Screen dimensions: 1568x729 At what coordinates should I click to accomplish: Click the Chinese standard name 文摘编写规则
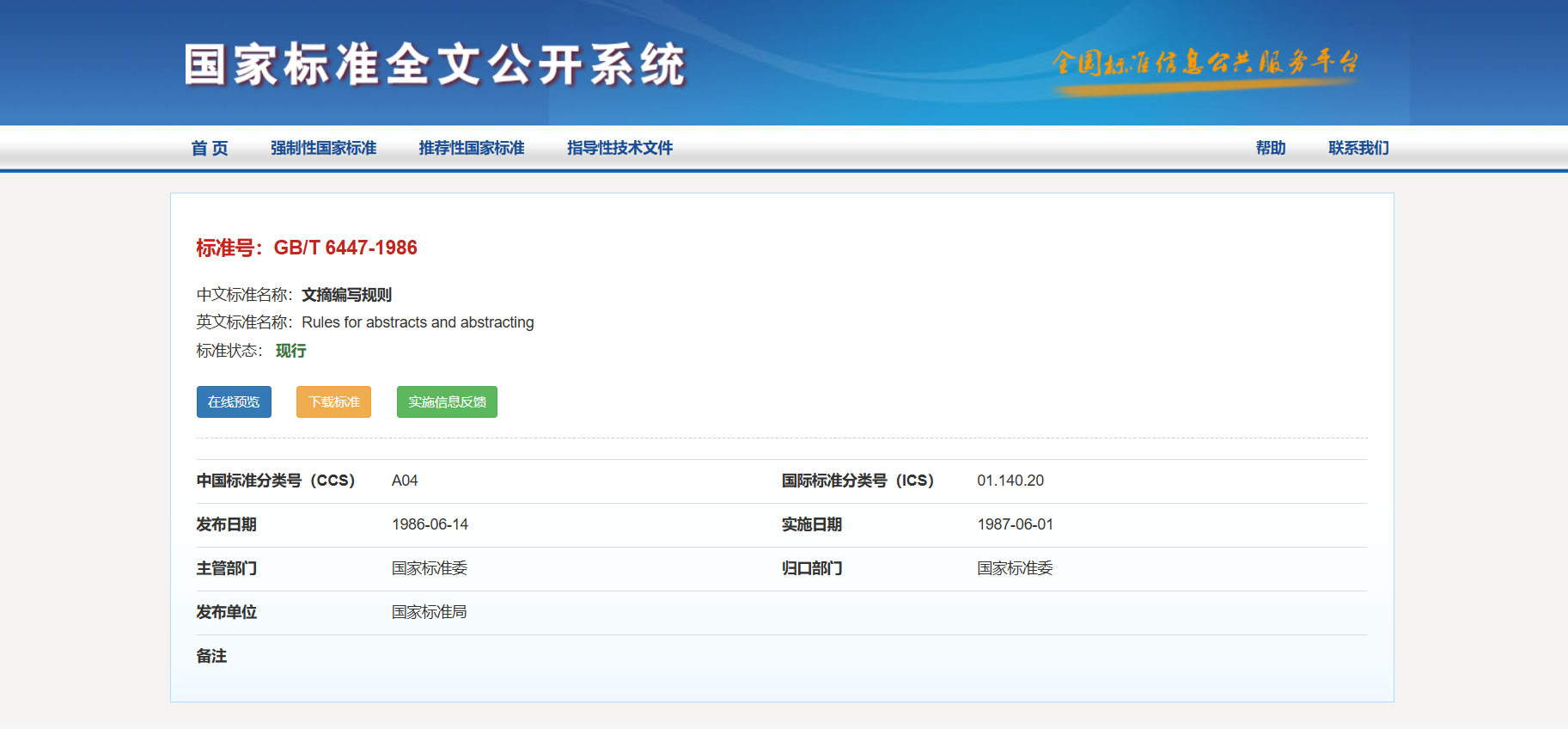tap(346, 295)
